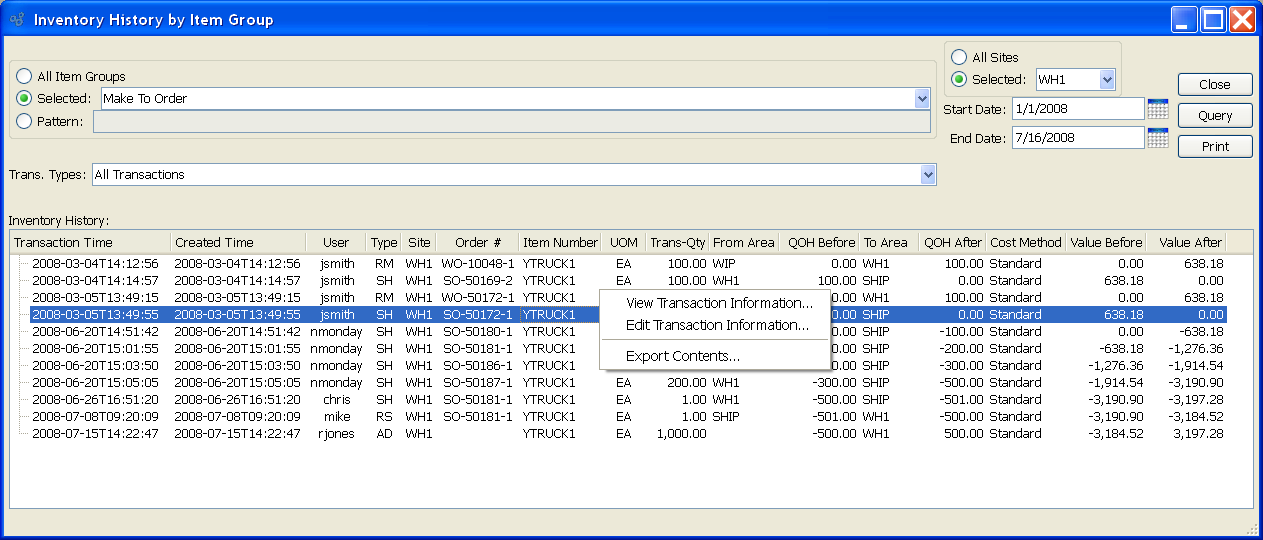The width and height of the screenshot is (1263, 540).
Task: Choose View Transaction Information from context menu
Action: click(x=718, y=303)
